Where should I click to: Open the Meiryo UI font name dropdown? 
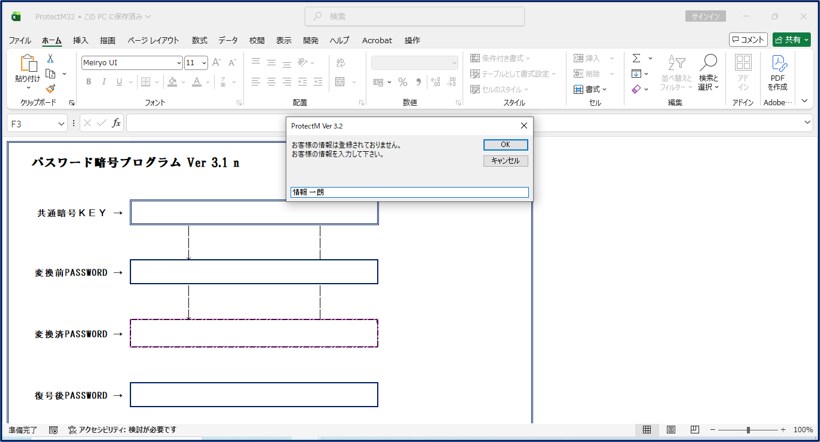coord(179,63)
